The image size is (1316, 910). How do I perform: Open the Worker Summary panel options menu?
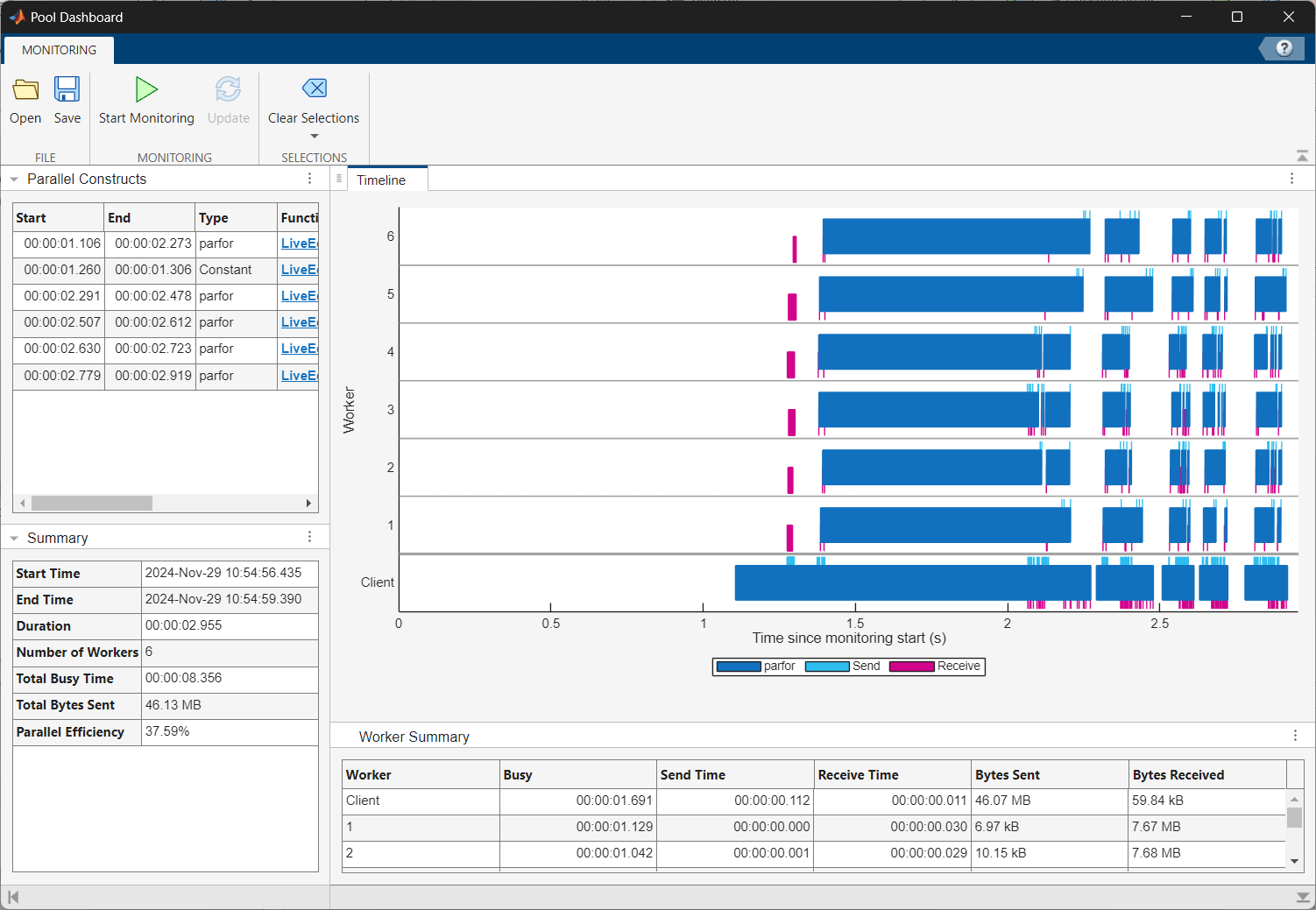point(1295,736)
